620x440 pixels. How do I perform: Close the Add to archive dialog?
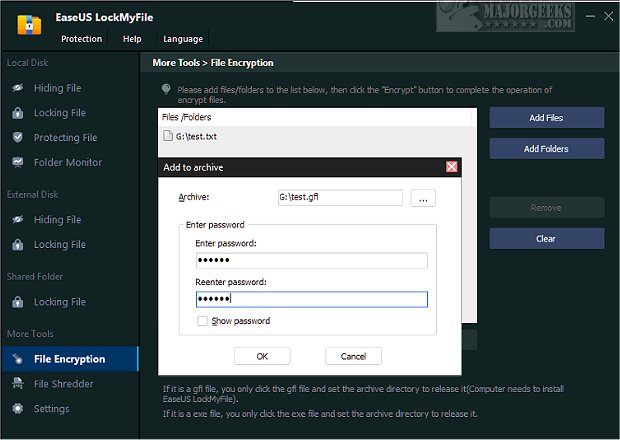[x=452, y=167]
